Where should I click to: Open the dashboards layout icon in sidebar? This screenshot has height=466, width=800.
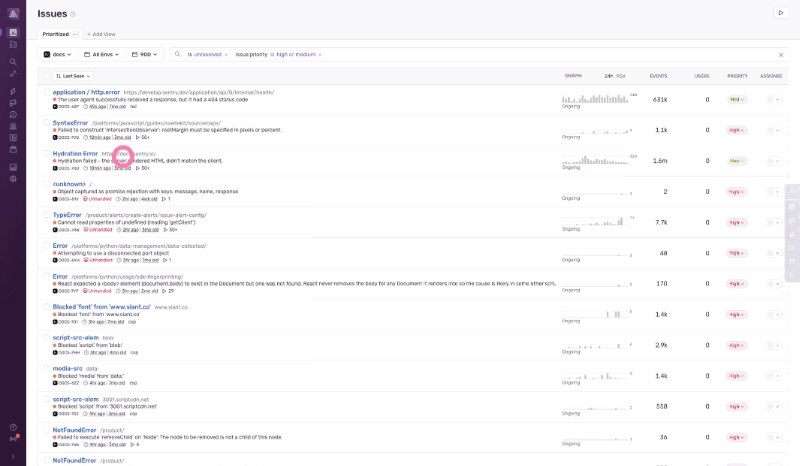coord(13,137)
